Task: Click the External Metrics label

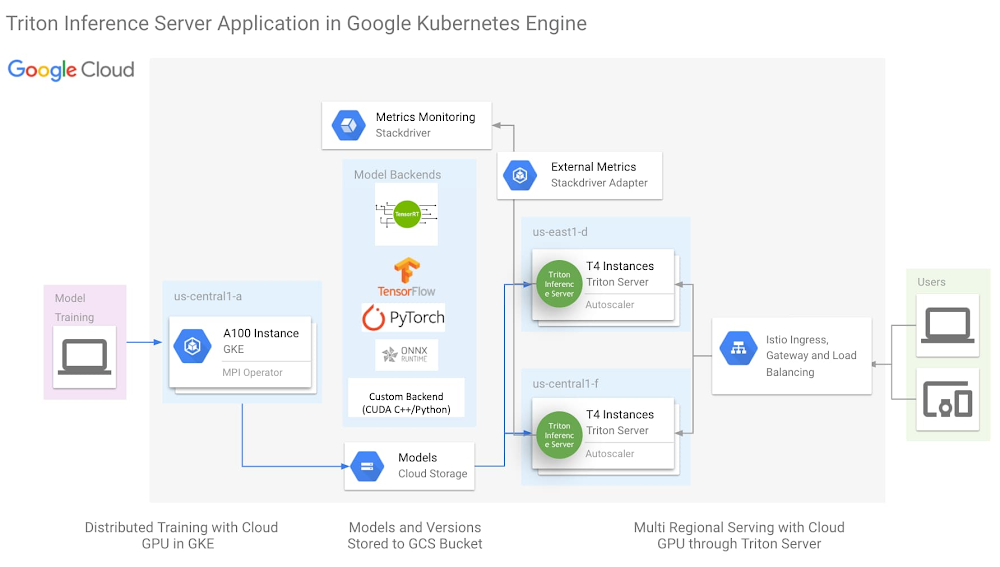Action: (594, 166)
